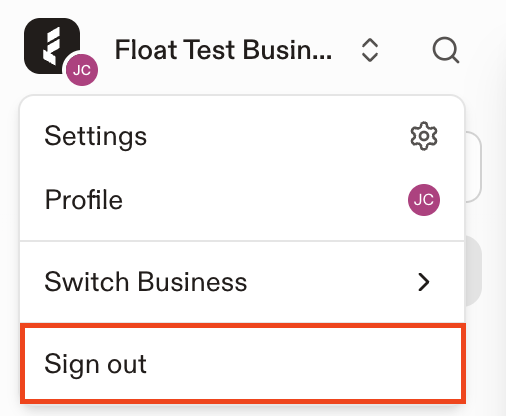Click the JC badge on the Float logo

(82, 70)
